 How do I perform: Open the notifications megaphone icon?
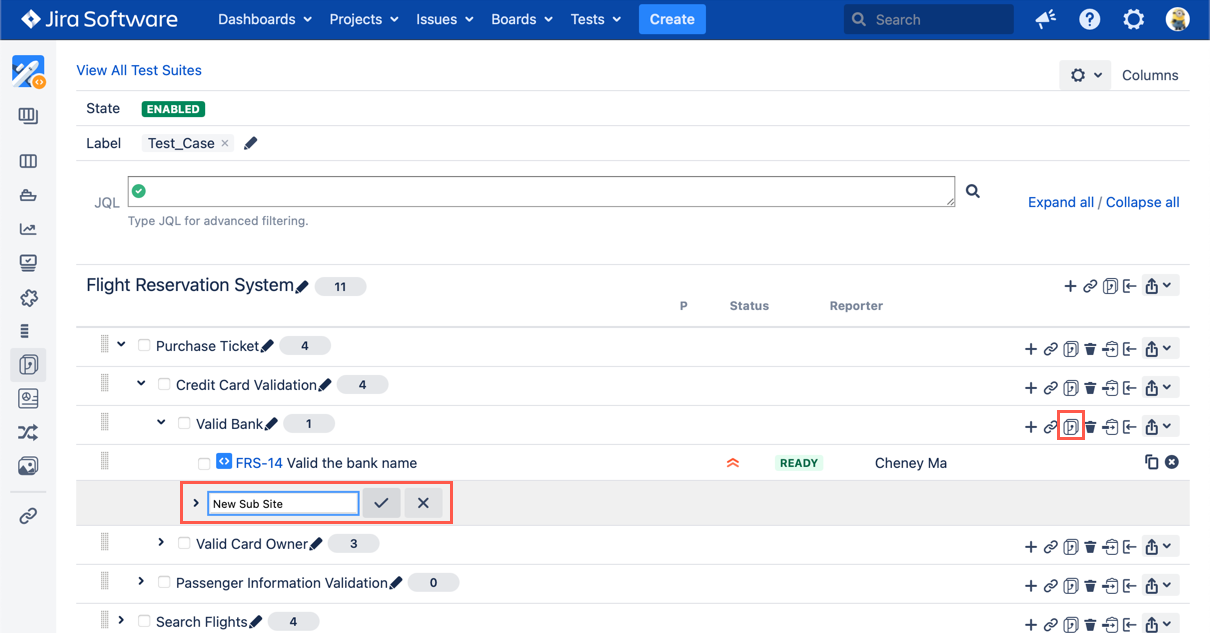coord(1046,20)
